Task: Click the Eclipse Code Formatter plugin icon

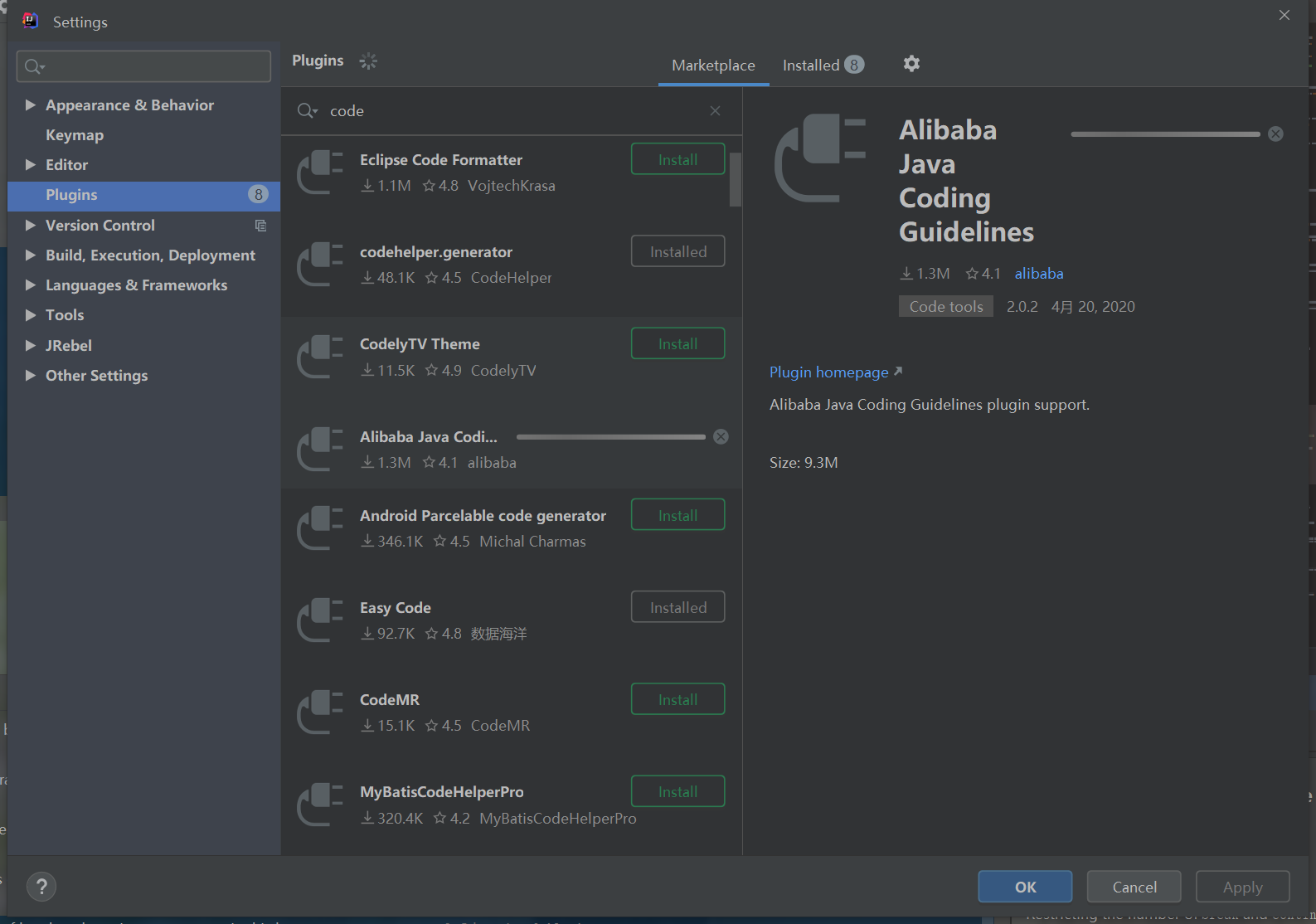Action: 320,172
